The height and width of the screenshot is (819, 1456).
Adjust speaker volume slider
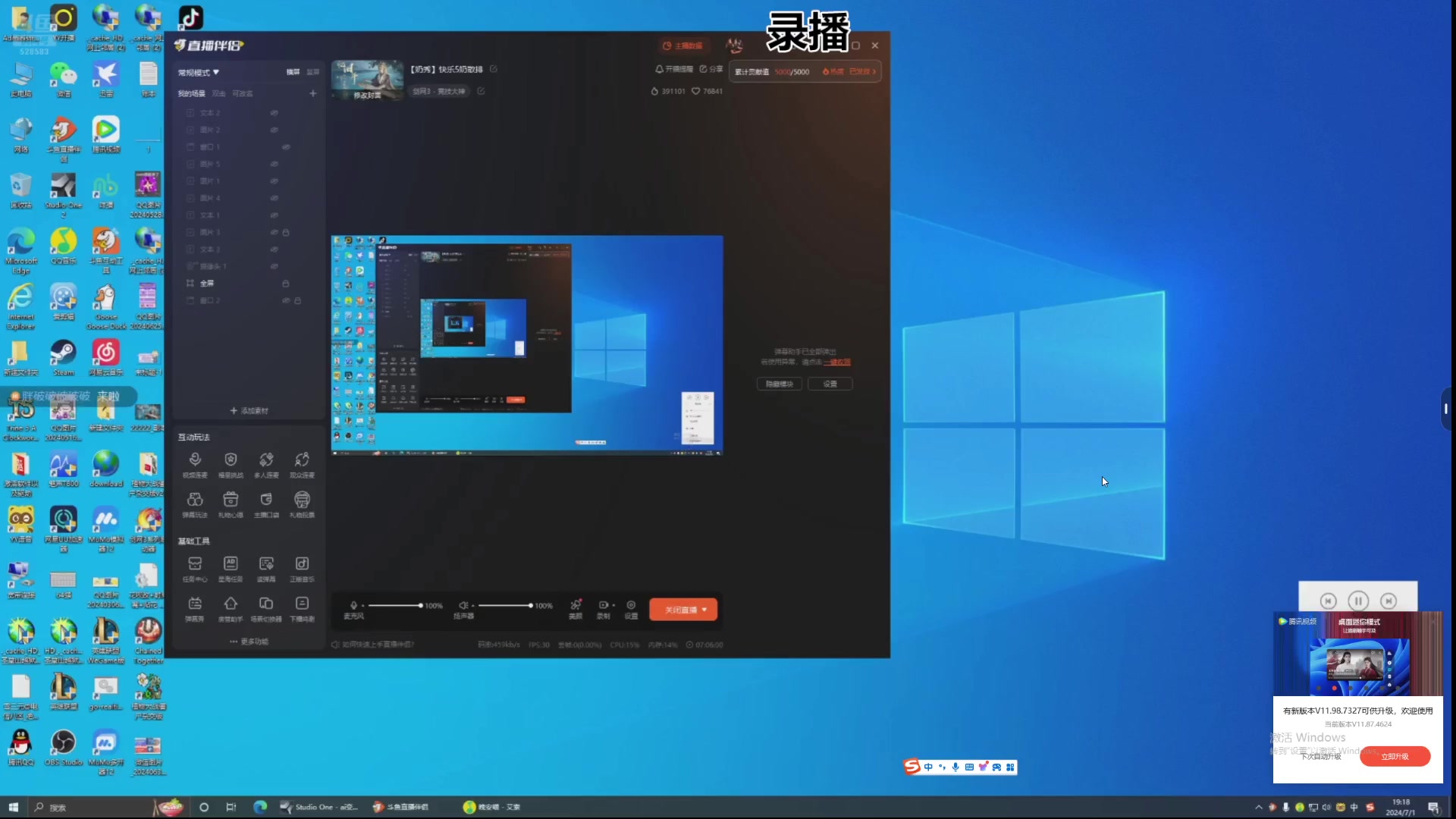pyautogui.click(x=504, y=606)
